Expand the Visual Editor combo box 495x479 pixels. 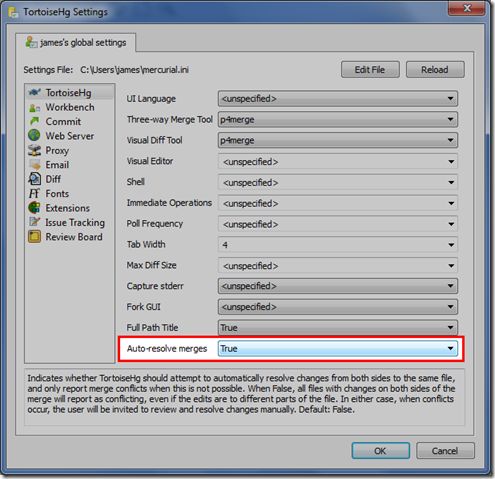coord(338,162)
